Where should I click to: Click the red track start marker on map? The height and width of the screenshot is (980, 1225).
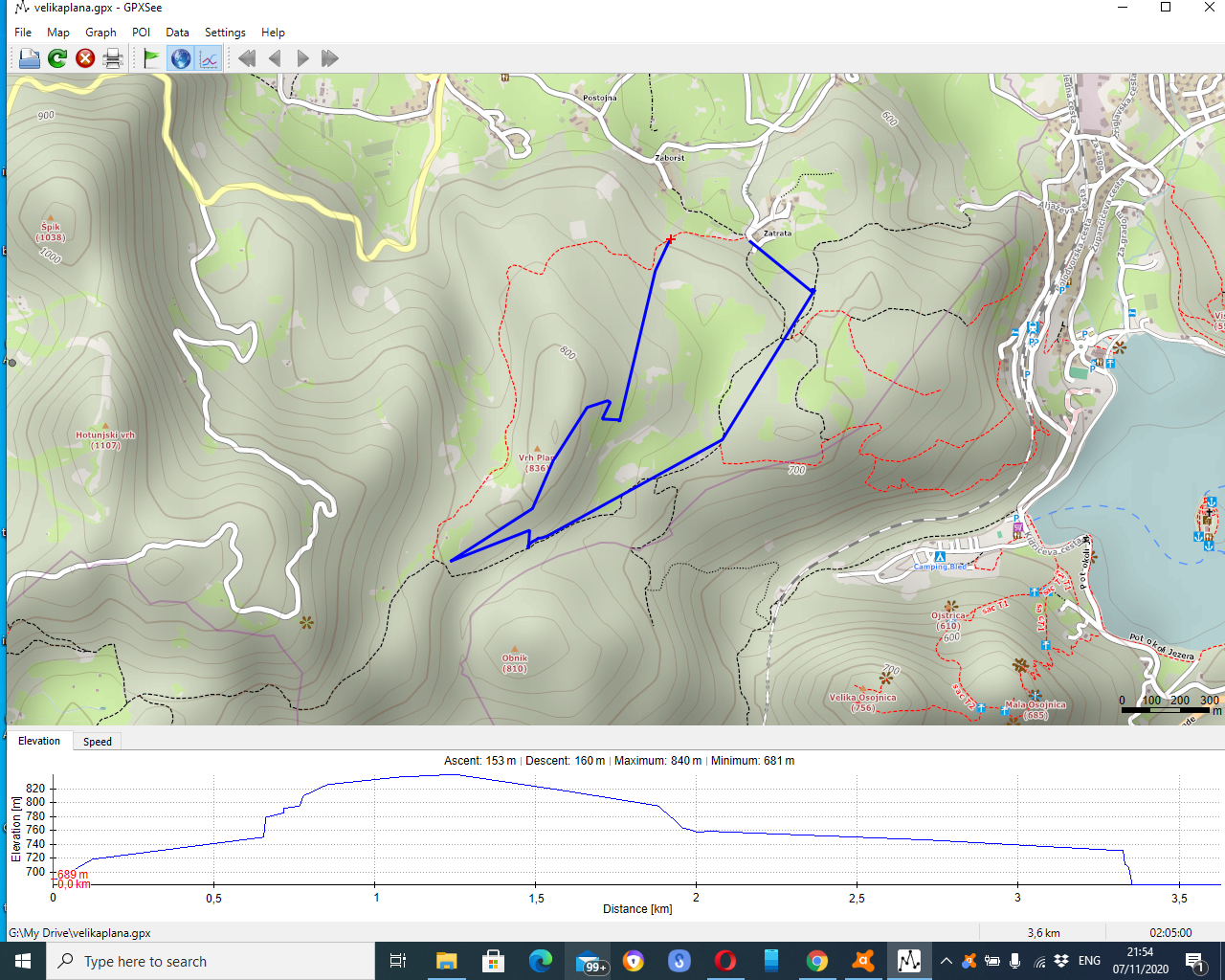pos(670,239)
